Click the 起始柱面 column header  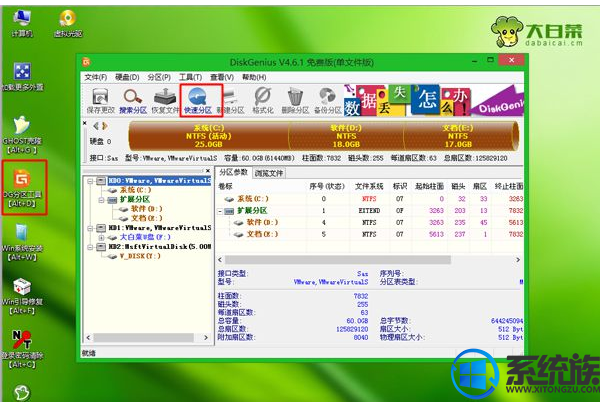(429, 186)
